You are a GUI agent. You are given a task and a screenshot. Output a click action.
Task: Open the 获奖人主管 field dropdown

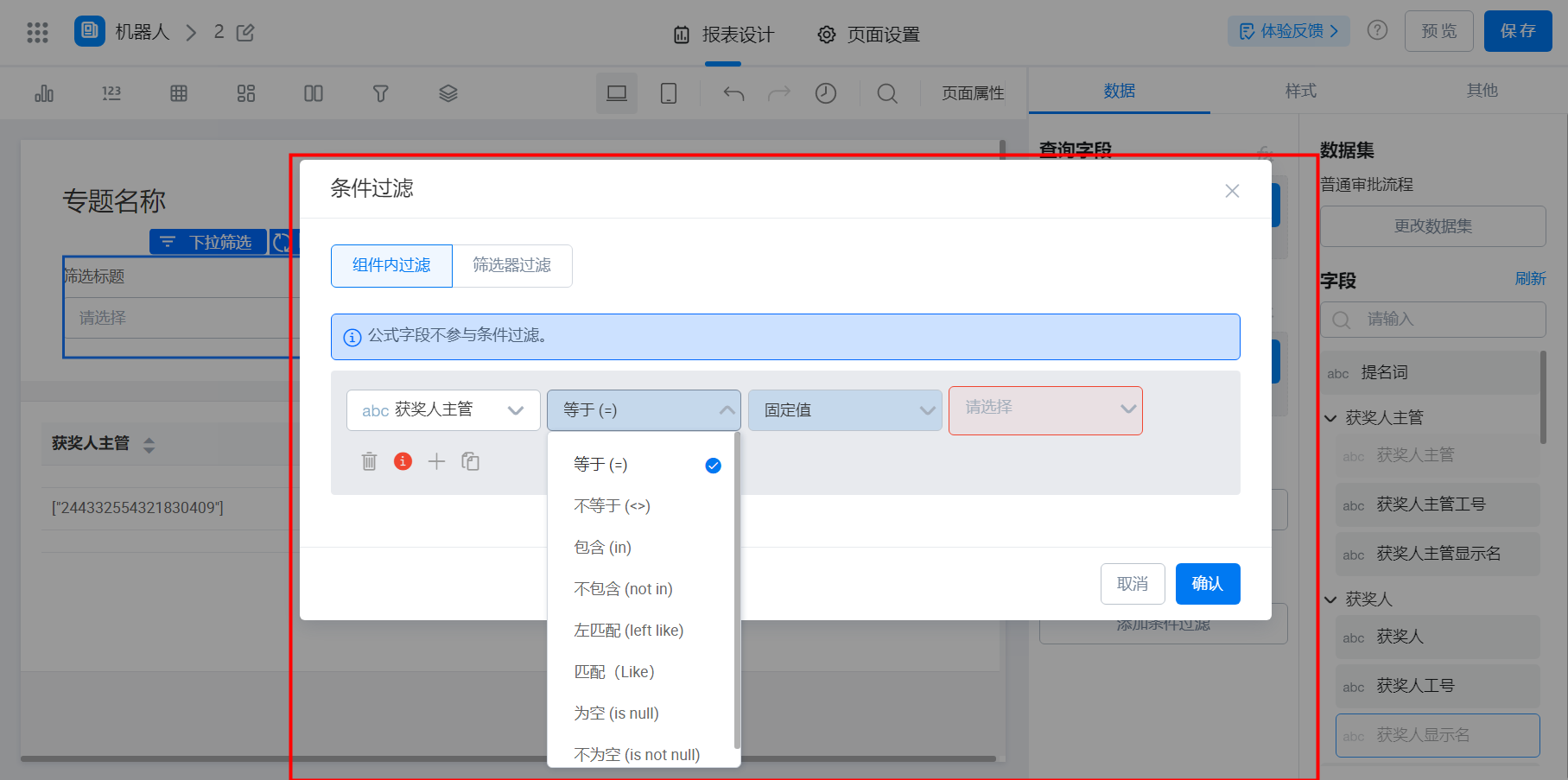[x=443, y=410]
